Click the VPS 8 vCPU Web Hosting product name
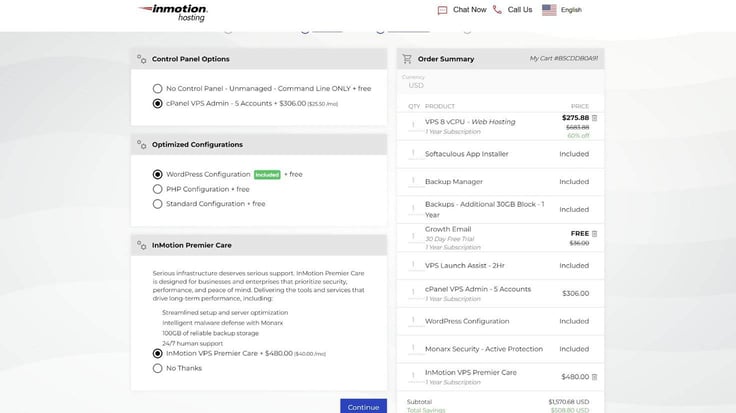 tap(470, 122)
